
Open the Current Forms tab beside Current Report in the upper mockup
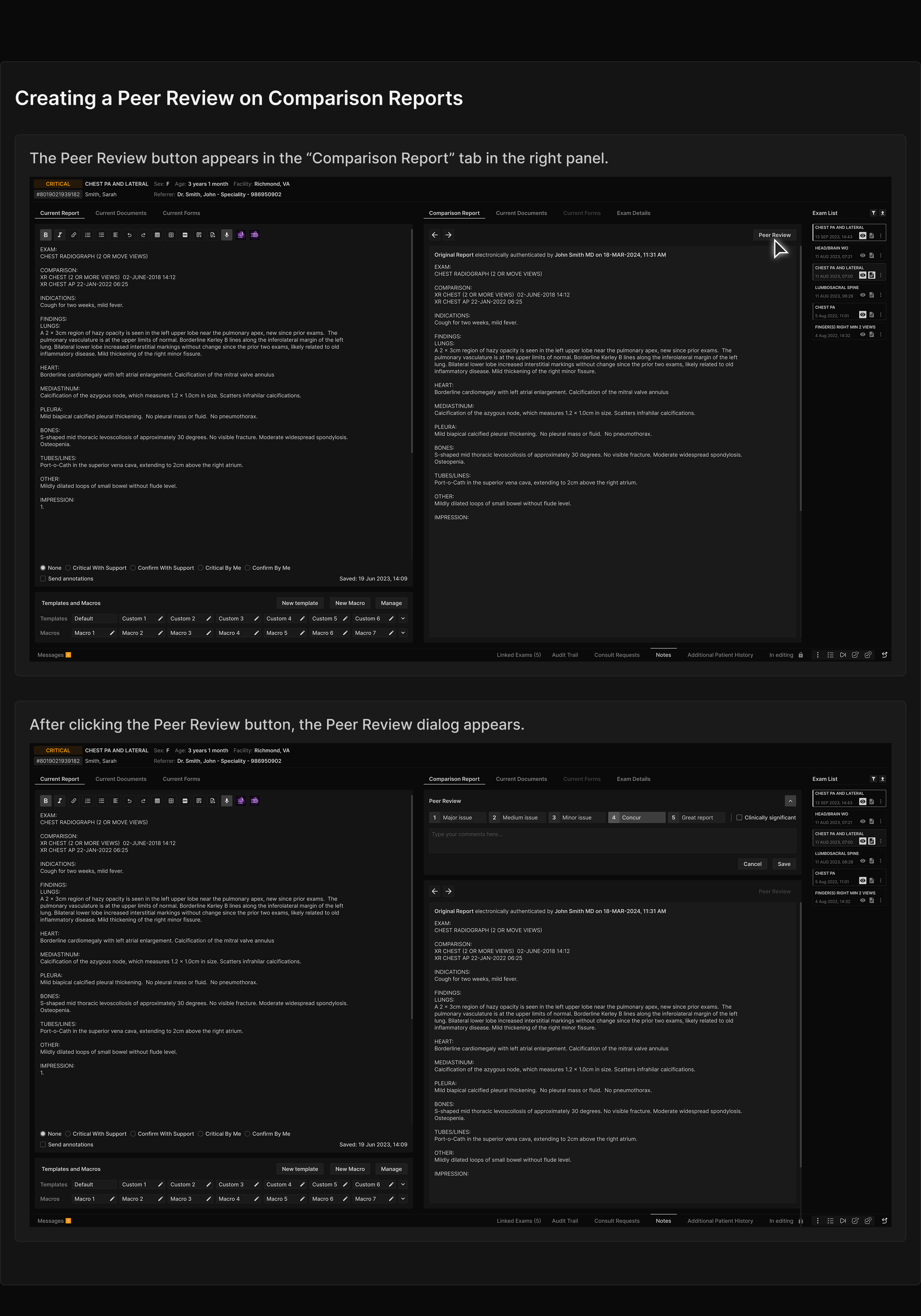[x=181, y=213]
